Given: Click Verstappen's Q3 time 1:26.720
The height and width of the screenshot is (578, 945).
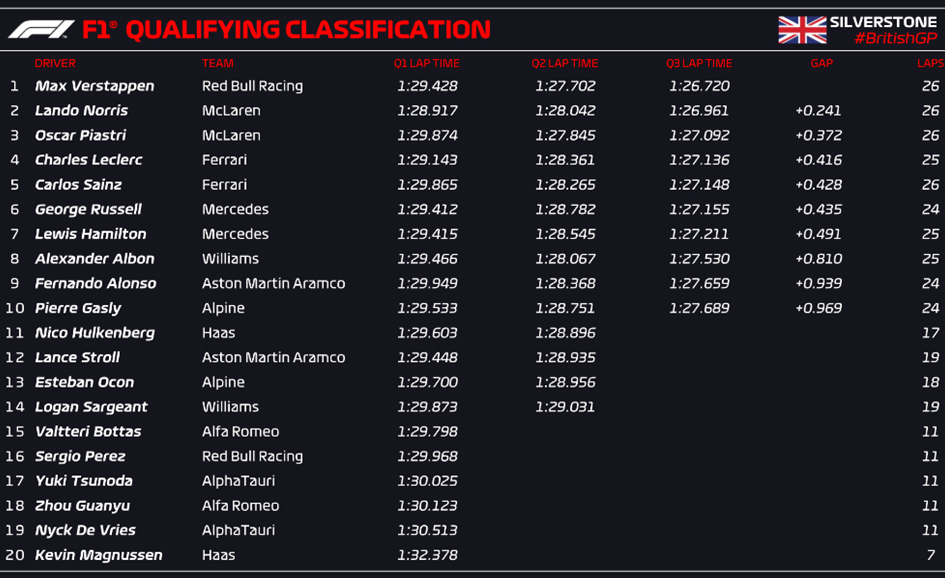Looking at the screenshot, I should click(699, 86).
